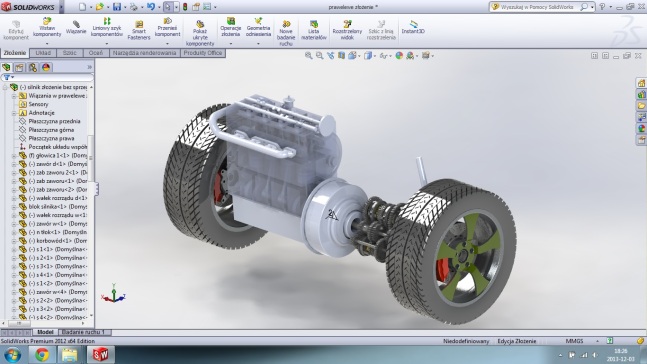Expand the głowica 1<1> component
The width and height of the screenshot is (647, 364).
coord(14,156)
